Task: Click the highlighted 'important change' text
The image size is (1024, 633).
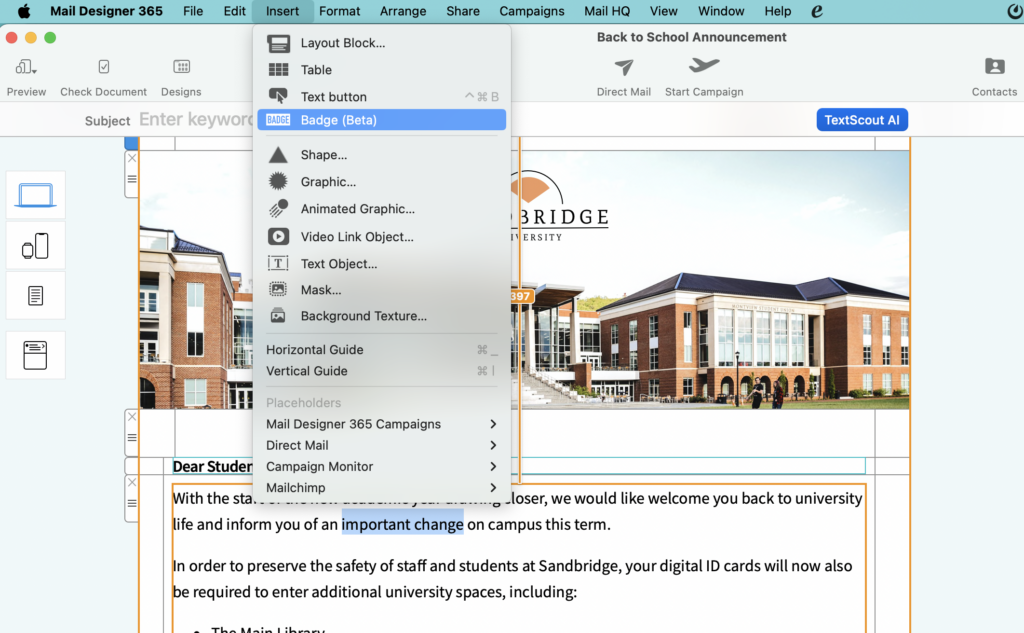Action: pos(402,524)
